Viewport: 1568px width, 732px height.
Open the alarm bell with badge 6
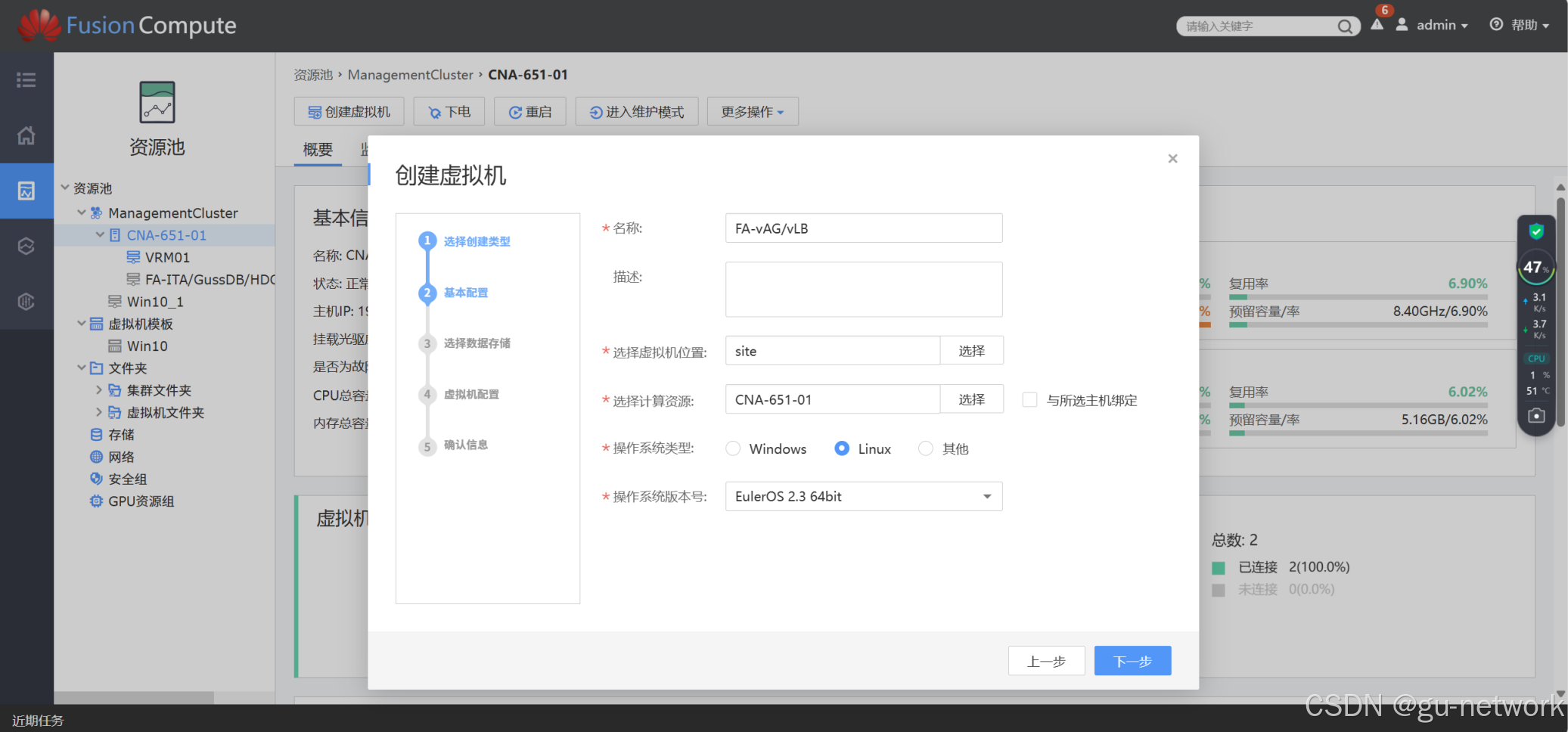(x=1377, y=24)
